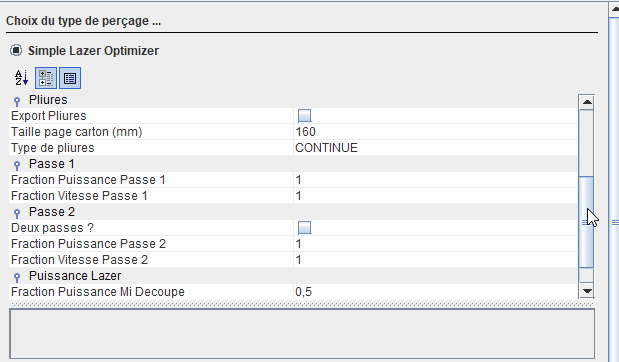Edit the Taille page carton value 160
The image size is (619, 362).
point(435,131)
